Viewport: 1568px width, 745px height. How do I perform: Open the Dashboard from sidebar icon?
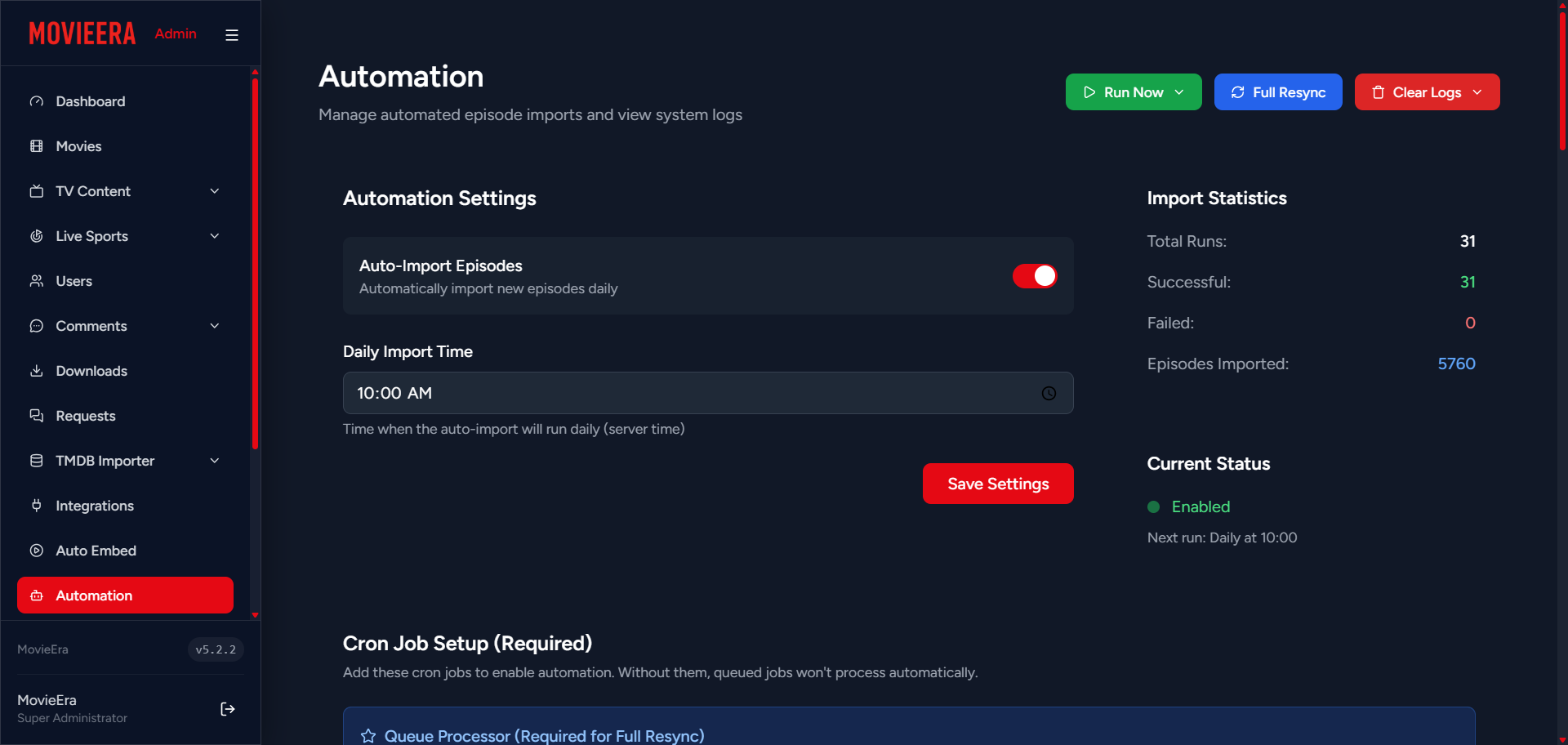37,101
